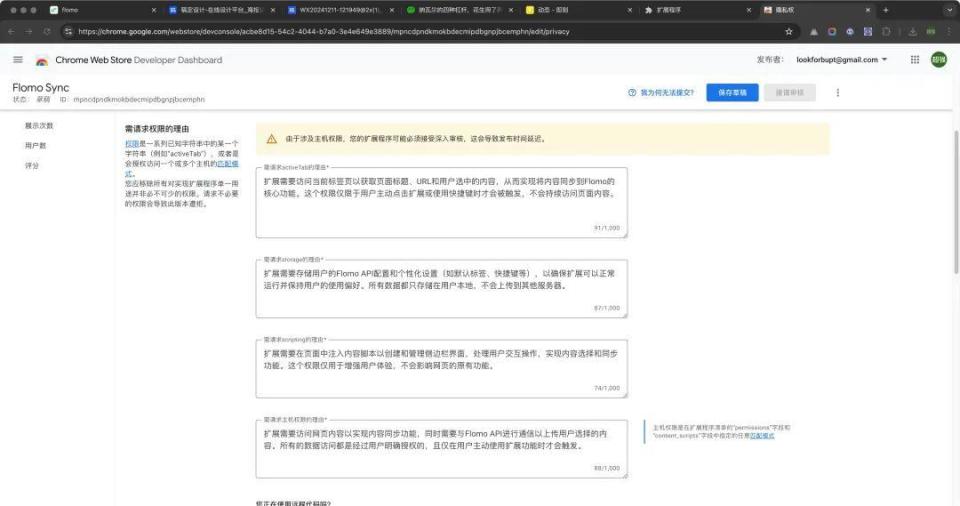Reload the current page
The width and height of the screenshot is (960, 506).
pos(47,31)
